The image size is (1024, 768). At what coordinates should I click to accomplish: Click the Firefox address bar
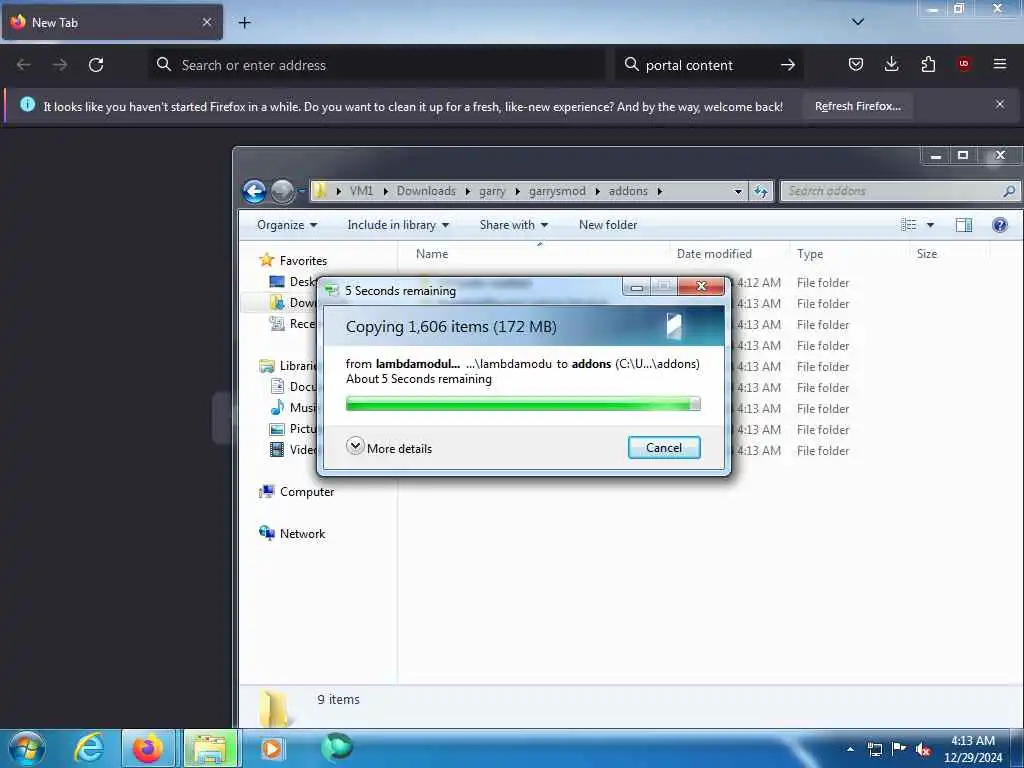click(377, 65)
